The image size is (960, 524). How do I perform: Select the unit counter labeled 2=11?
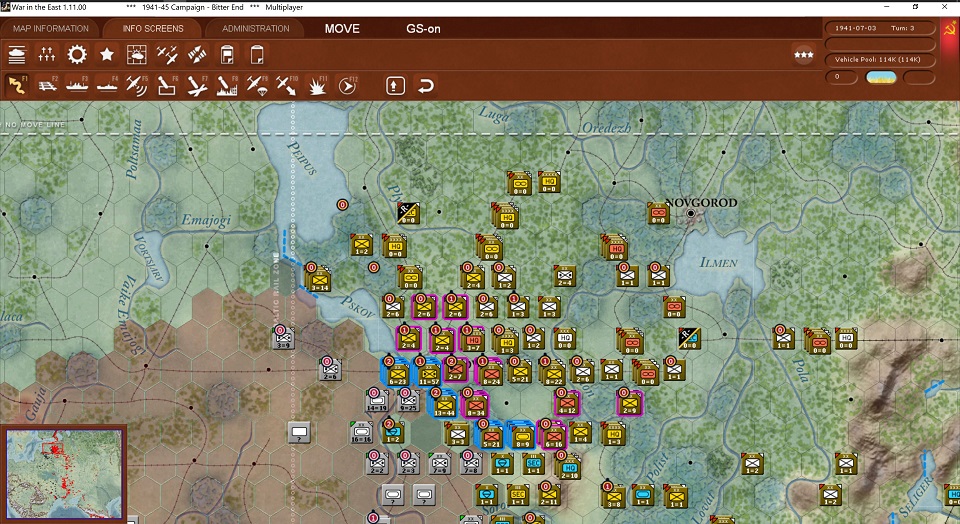pos(549,495)
